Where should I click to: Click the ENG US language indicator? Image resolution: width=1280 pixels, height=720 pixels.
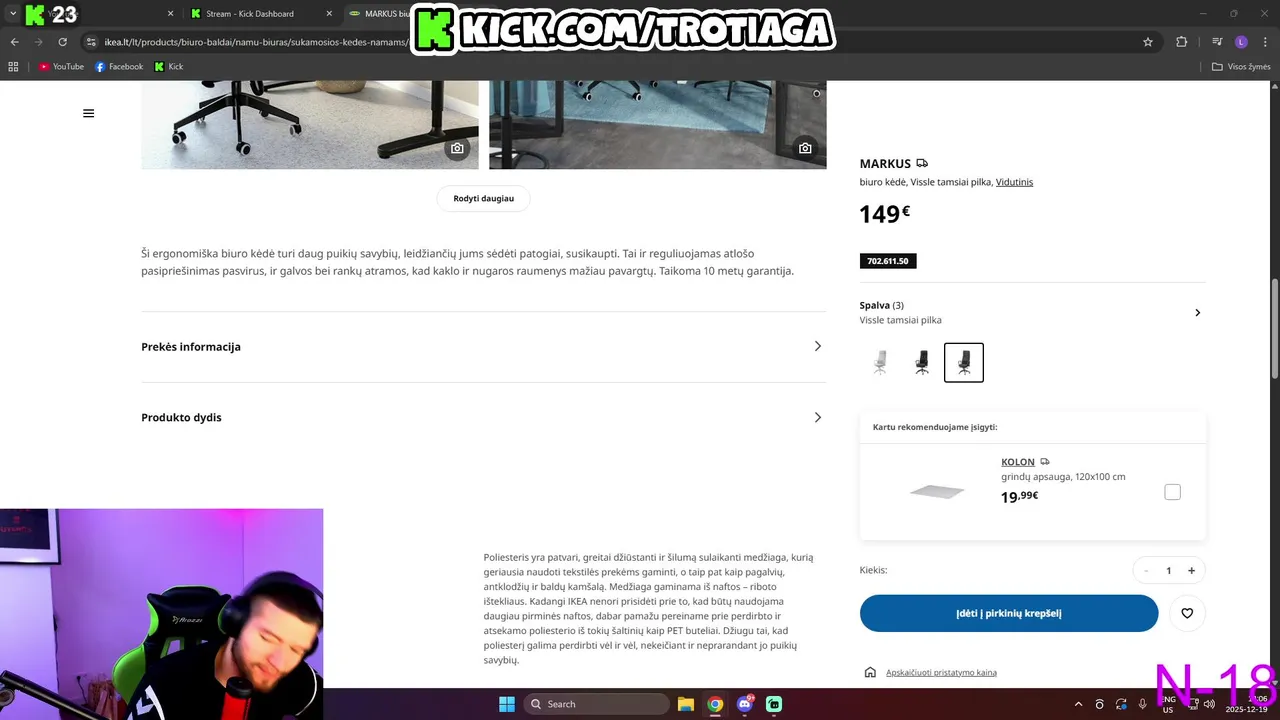point(1168,704)
